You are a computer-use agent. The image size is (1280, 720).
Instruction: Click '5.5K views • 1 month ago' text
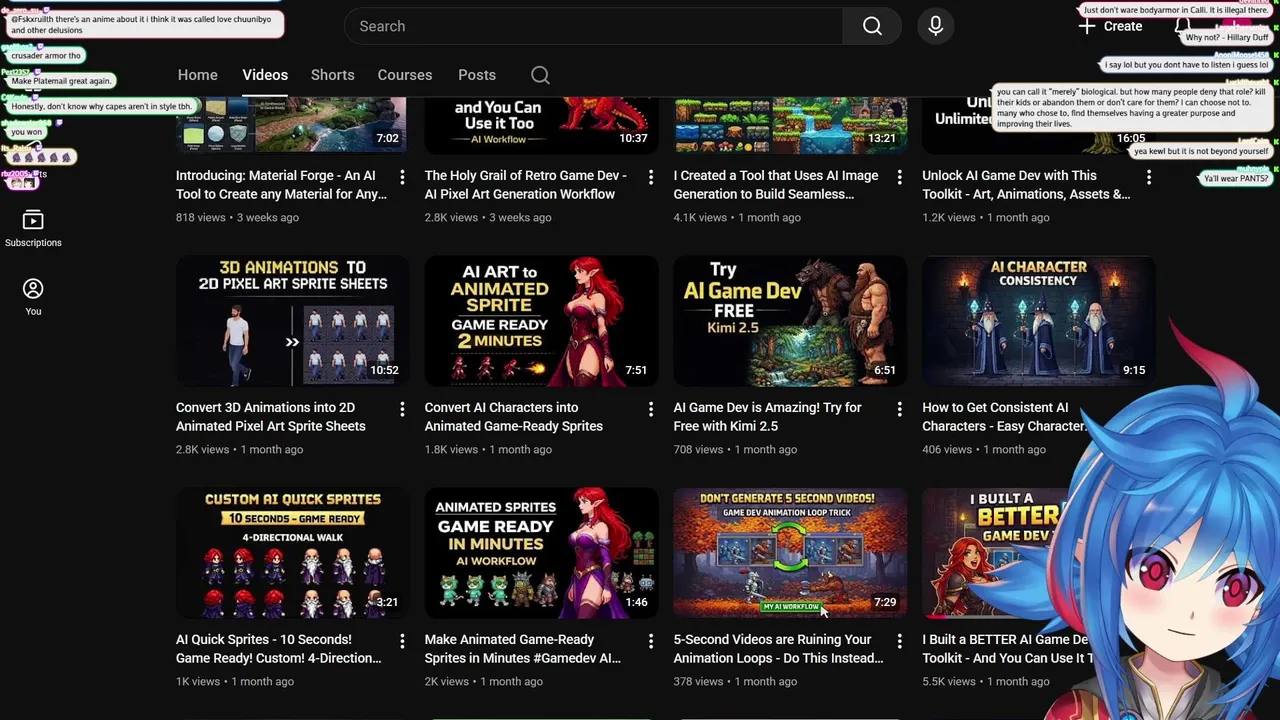click(986, 681)
